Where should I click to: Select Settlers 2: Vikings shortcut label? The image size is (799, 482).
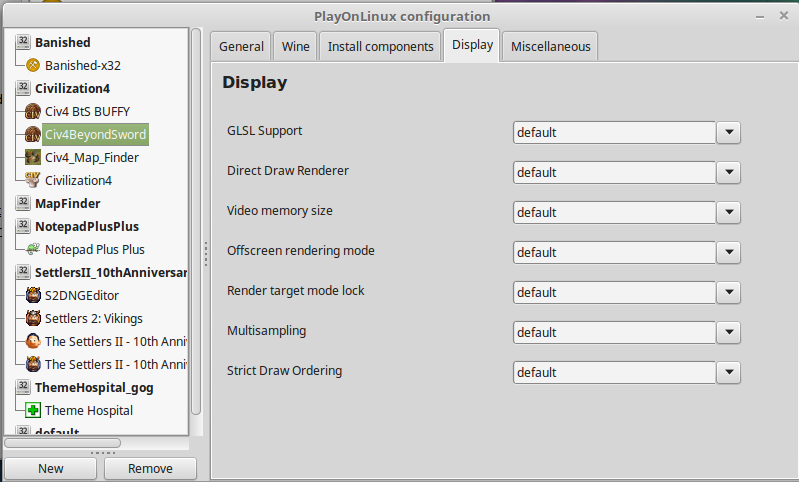tap(94, 318)
